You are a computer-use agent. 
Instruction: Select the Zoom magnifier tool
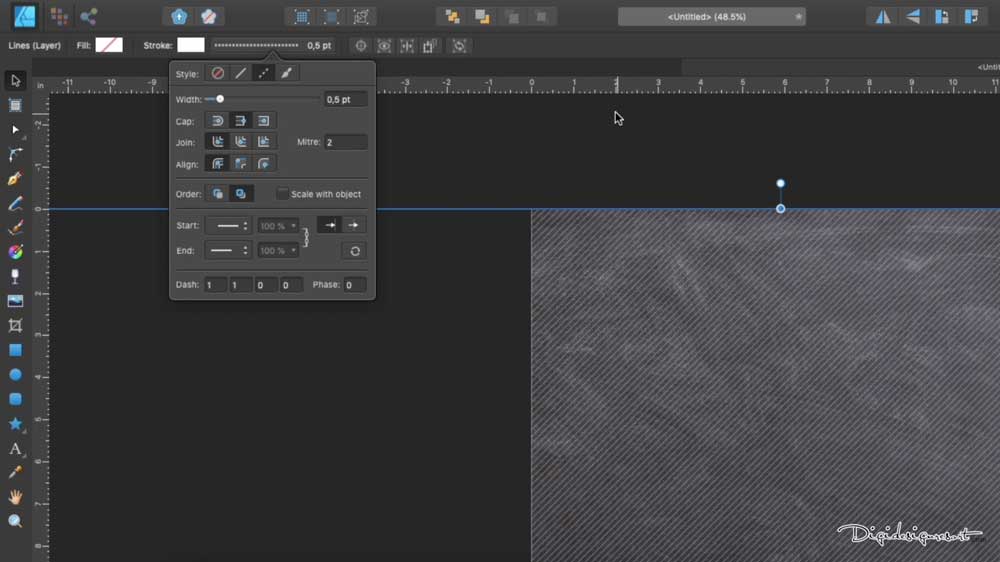15,522
